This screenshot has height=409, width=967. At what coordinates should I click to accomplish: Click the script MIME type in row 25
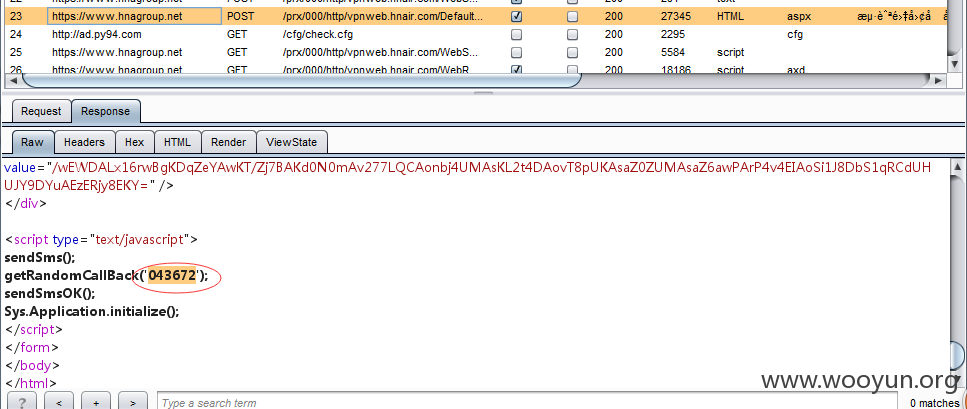730,52
